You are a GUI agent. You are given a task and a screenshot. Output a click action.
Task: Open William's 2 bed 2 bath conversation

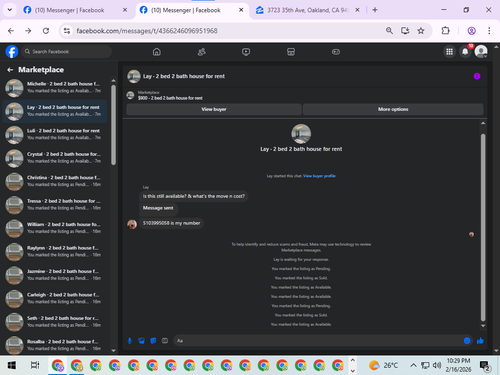tap(55, 228)
